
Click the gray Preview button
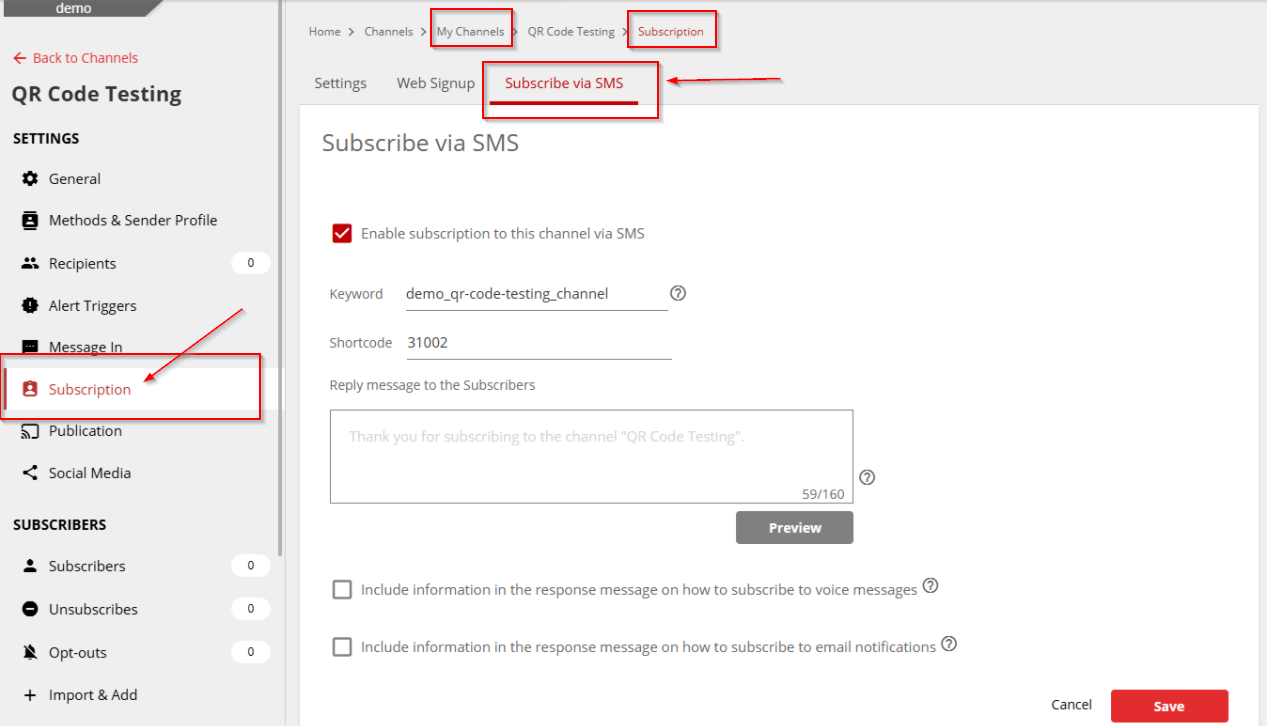(795, 528)
